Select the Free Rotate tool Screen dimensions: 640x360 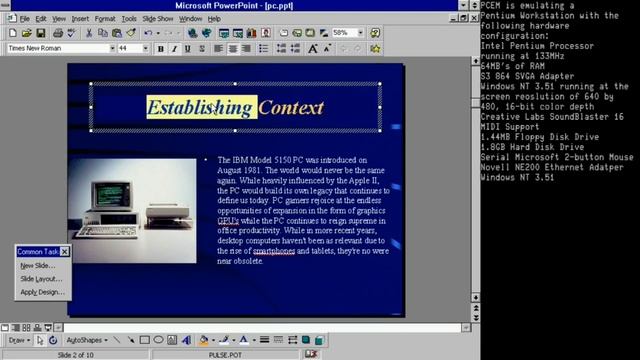coord(53,340)
